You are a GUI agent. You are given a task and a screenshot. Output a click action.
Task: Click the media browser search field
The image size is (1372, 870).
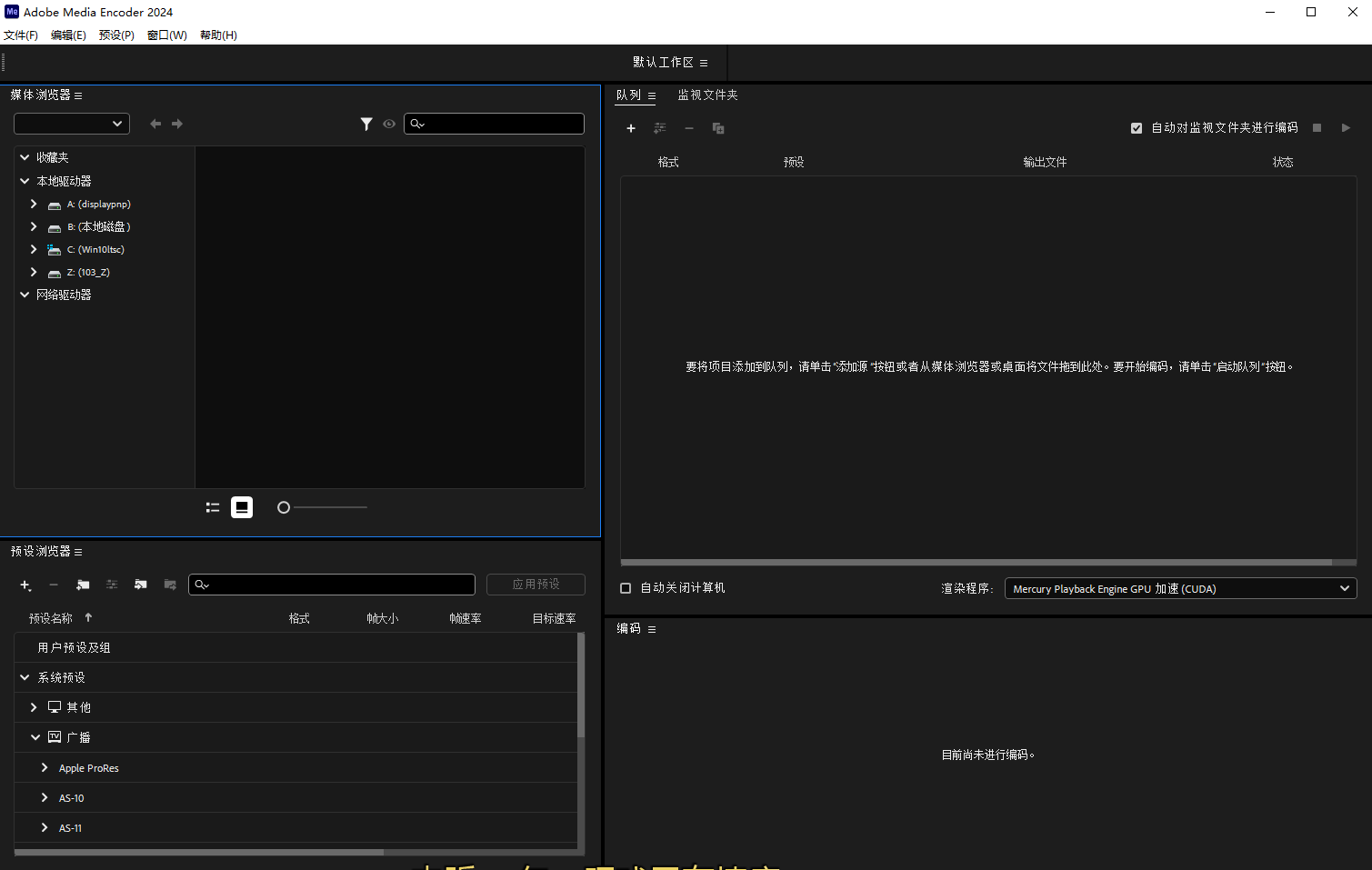(494, 124)
